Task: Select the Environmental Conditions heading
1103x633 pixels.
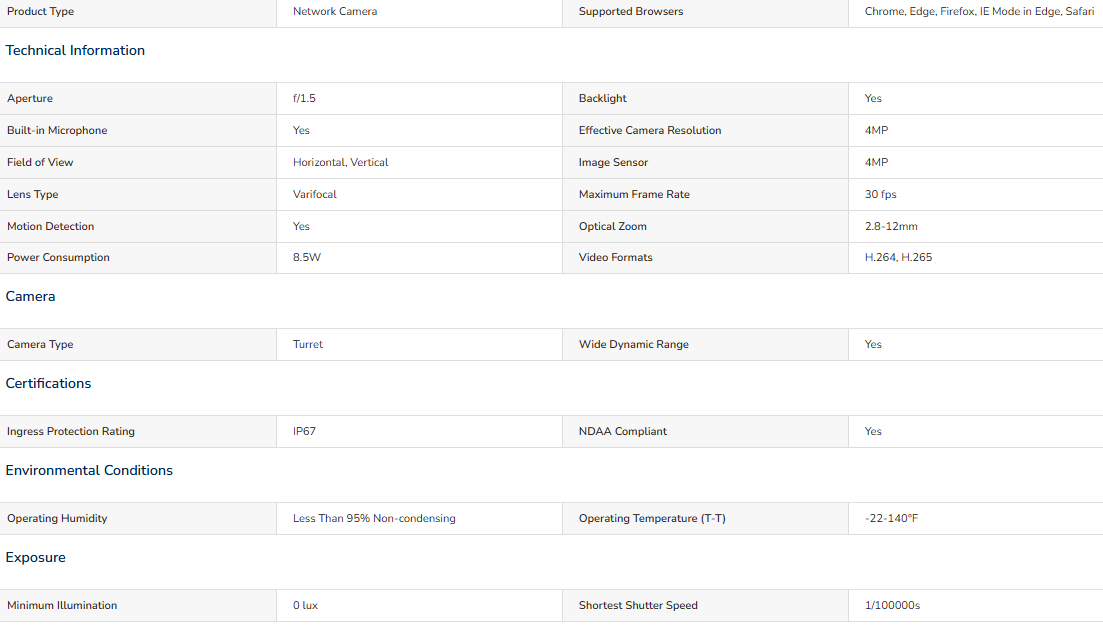Action: coord(89,471)
